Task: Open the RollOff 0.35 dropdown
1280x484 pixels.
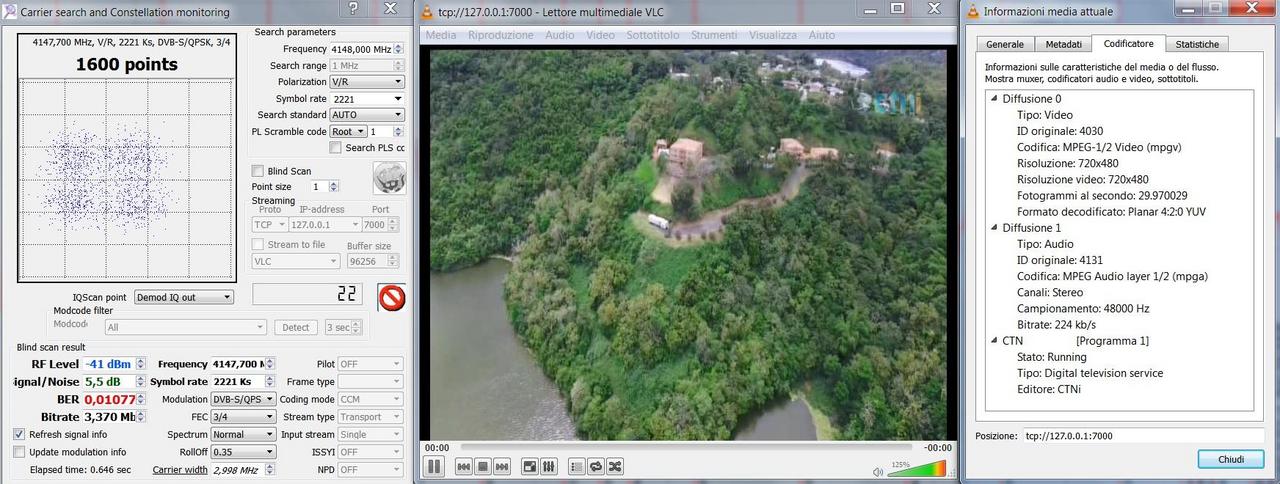Action: pyautogui.click(x=243, y=452)
